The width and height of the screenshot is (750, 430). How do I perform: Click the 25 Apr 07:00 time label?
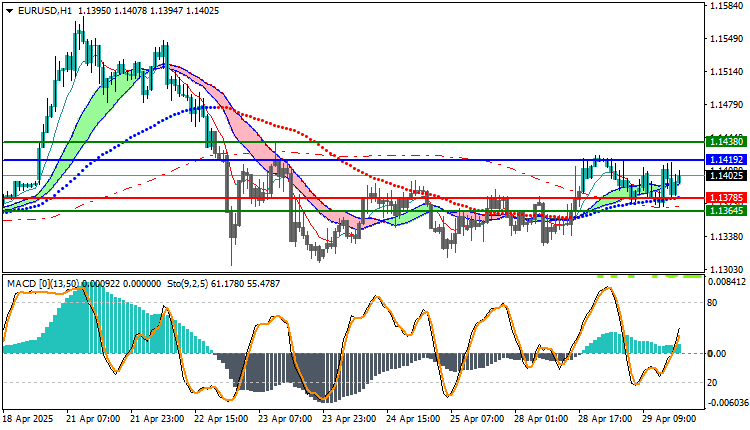coord(477,419)
